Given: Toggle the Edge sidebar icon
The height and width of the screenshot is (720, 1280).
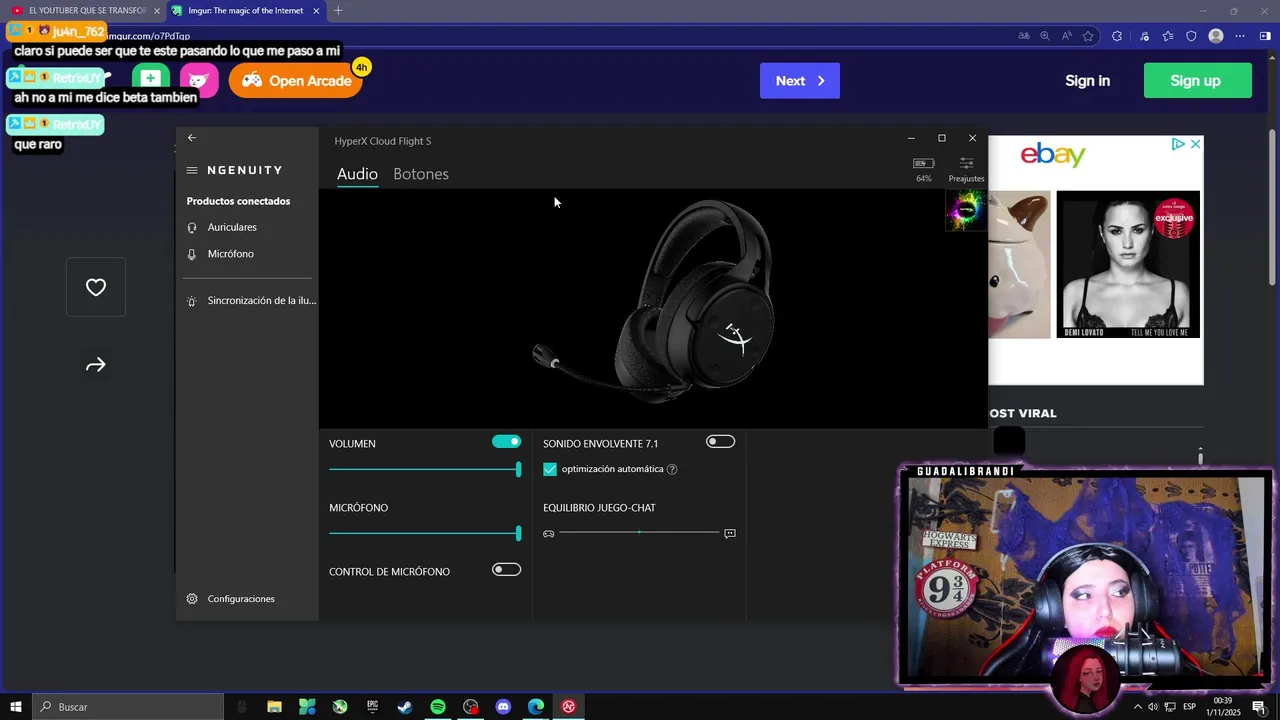Looking at the screenshot, I should pyautogui.click(x=1265, y=36).
